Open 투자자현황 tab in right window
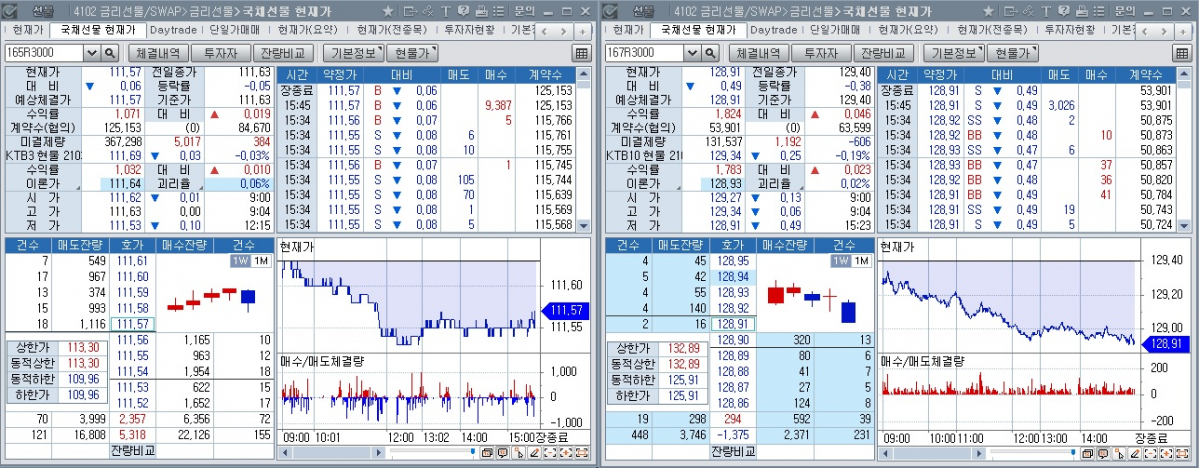This screenshot has height=468, width=1199. click(x=1071, y=31)
